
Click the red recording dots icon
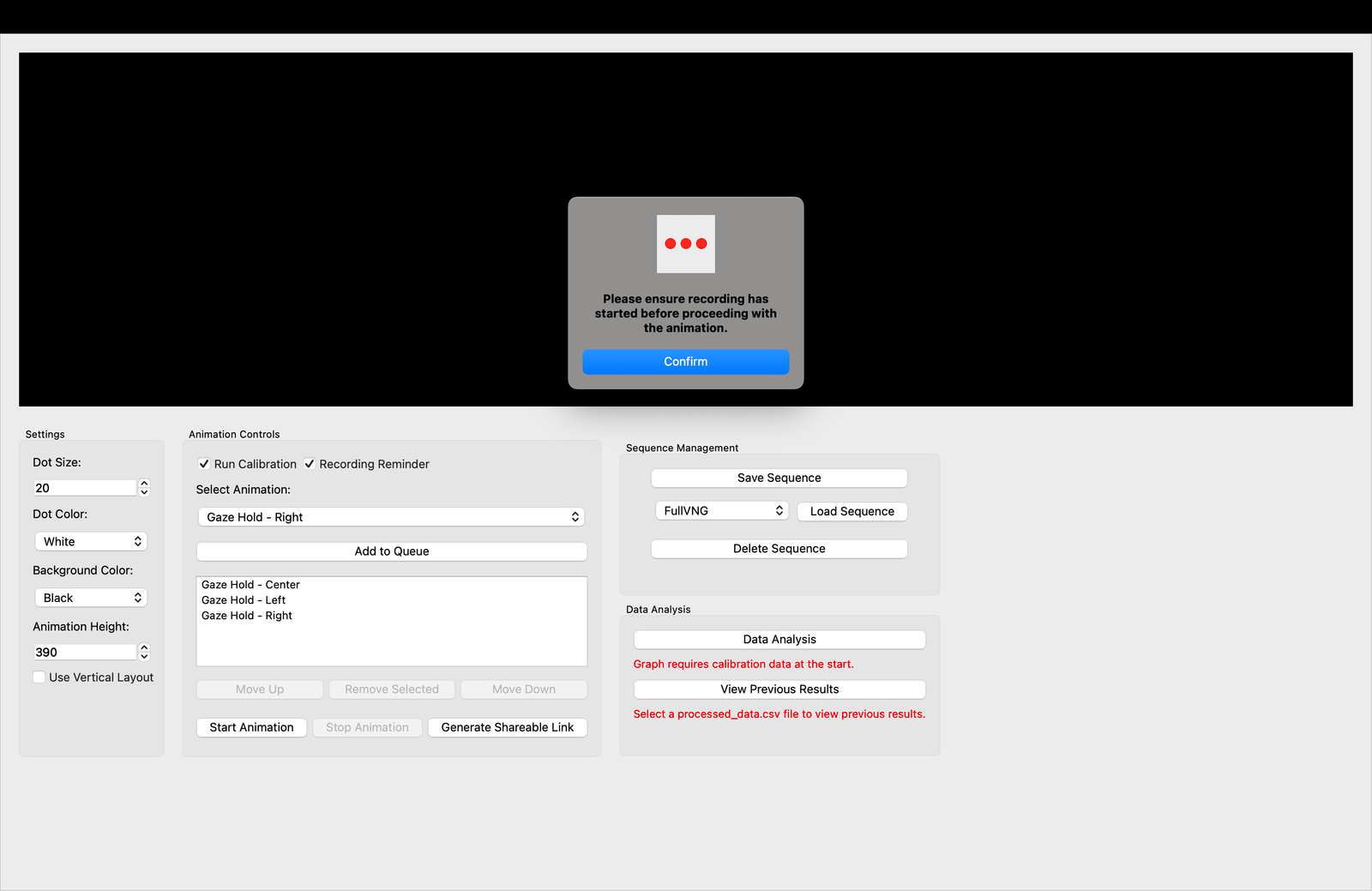click(x=685, y=244)
